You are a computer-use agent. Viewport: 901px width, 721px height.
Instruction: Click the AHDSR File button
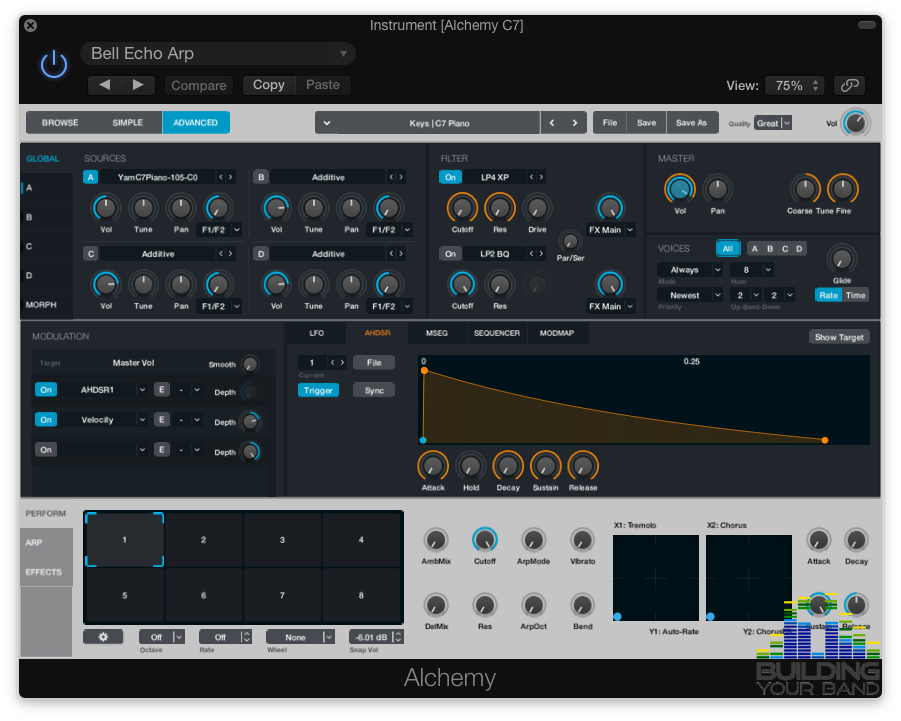[x=374, y=363]
